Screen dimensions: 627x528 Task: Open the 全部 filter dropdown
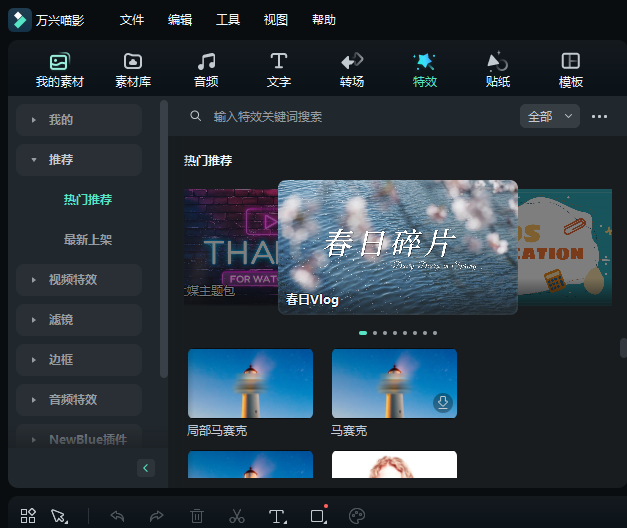550,116
